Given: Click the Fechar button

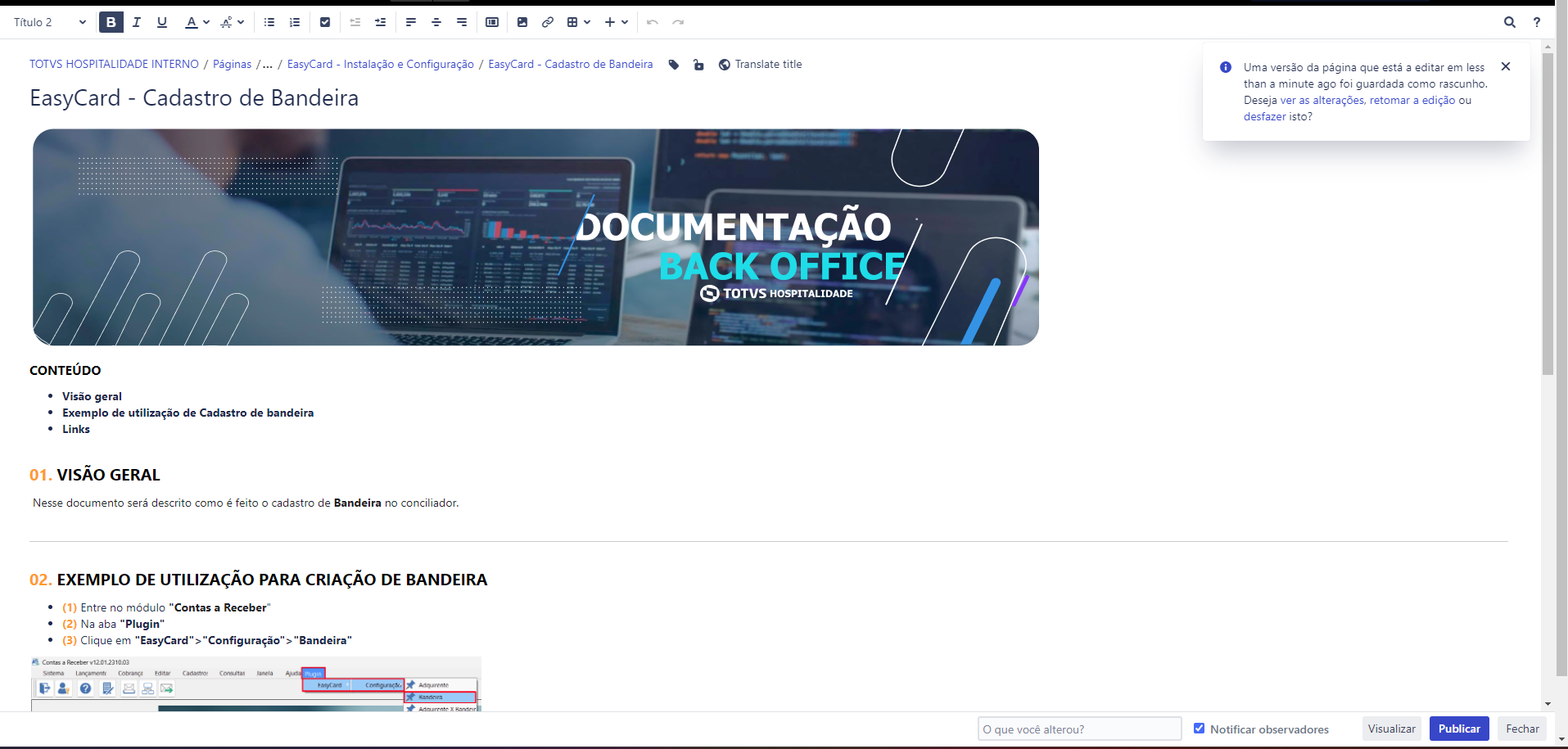Looking at the screenshot, I should pyautogui.click(x=1522, y=729).
